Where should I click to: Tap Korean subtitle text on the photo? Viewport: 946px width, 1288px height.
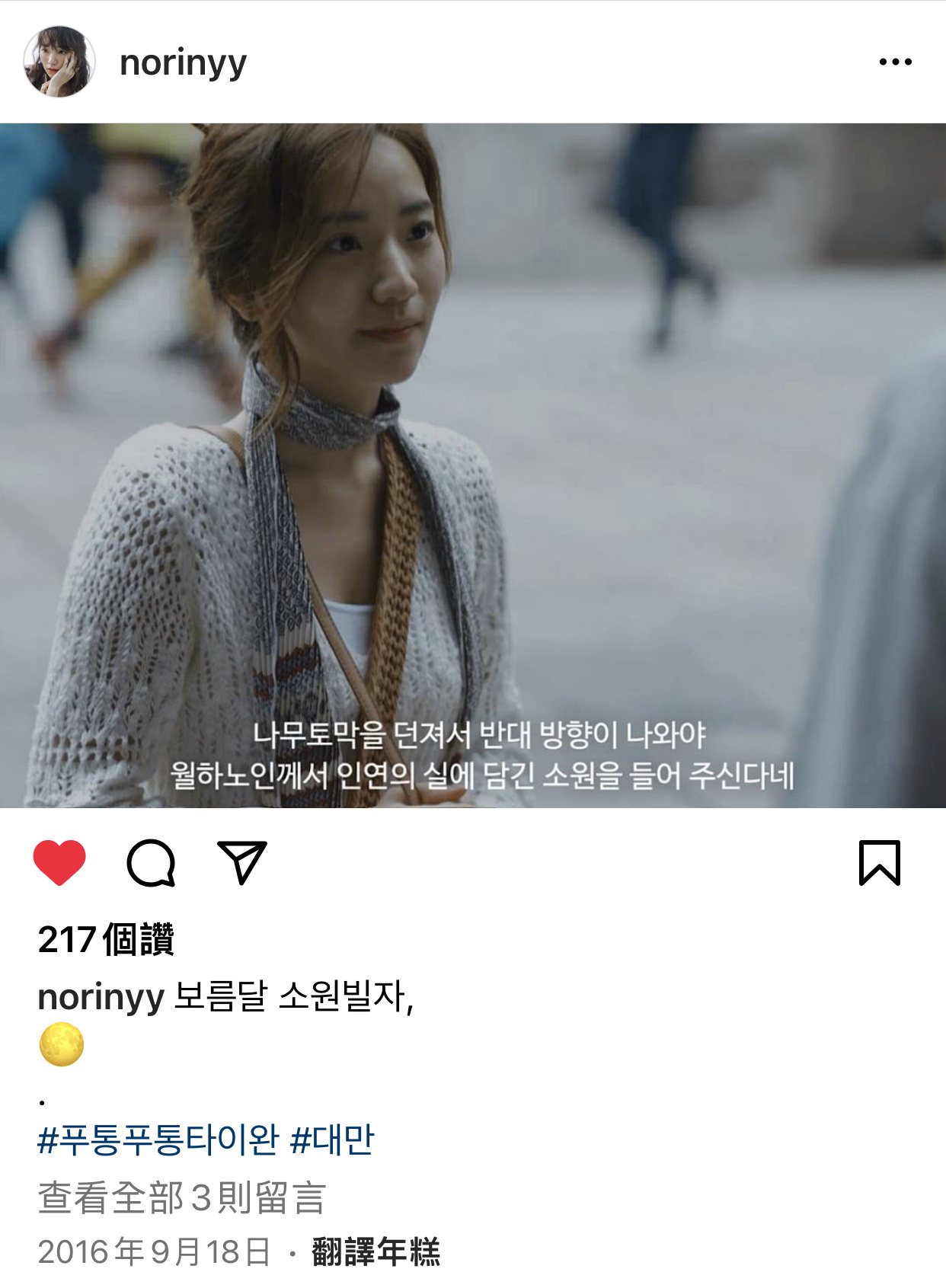tap(482, 754)
